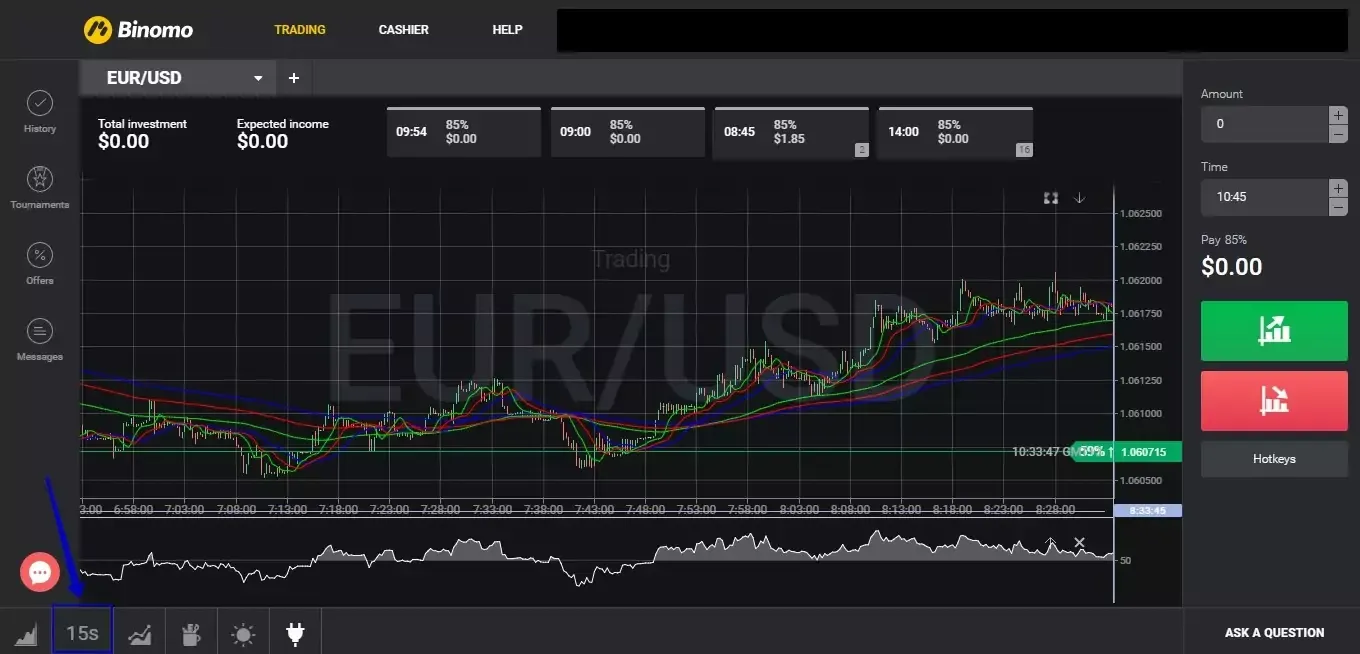Click the down arrow above chart

pos(1080,198)
